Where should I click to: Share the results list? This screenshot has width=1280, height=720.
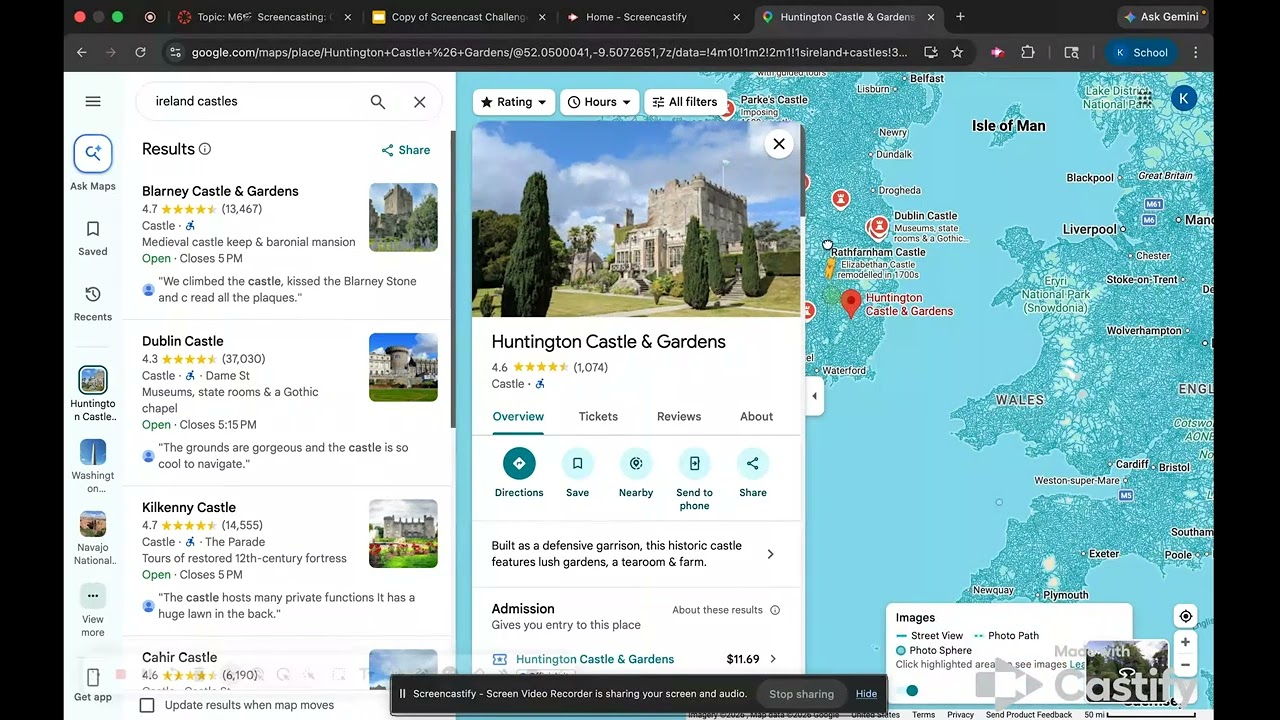(405, 150)
